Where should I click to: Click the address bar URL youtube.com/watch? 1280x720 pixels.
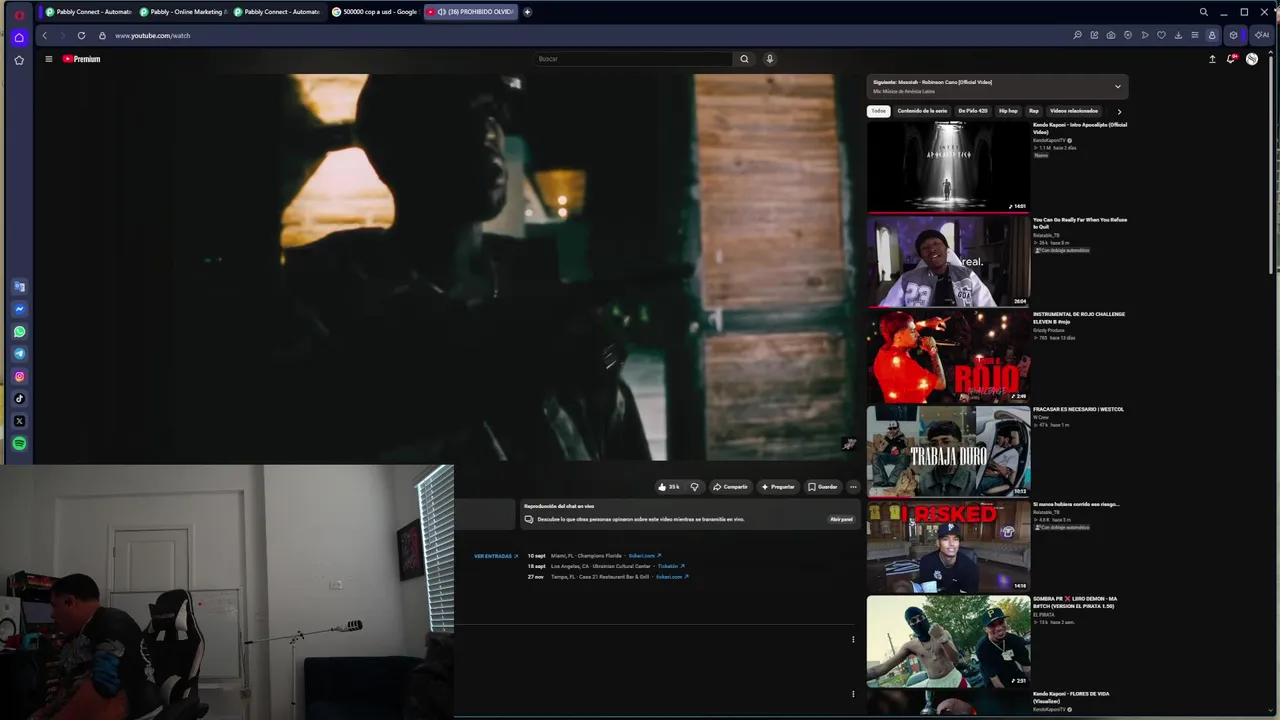(x=152, y=35)
